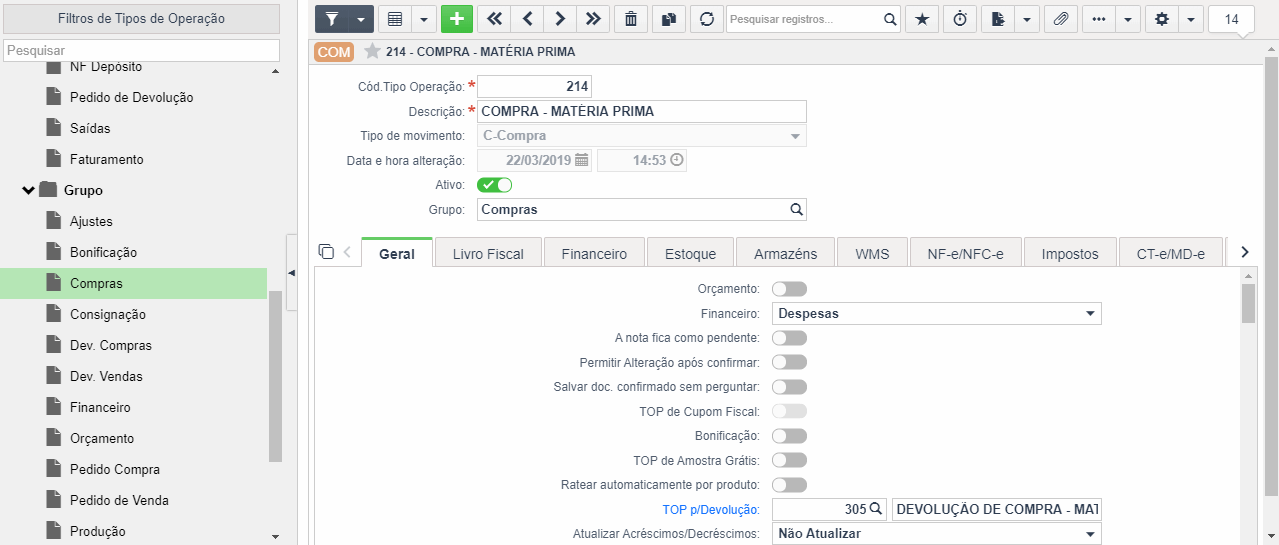Switch to grid view mode
This screenshot has width=1279, height=545.
[x=394, y=19]
